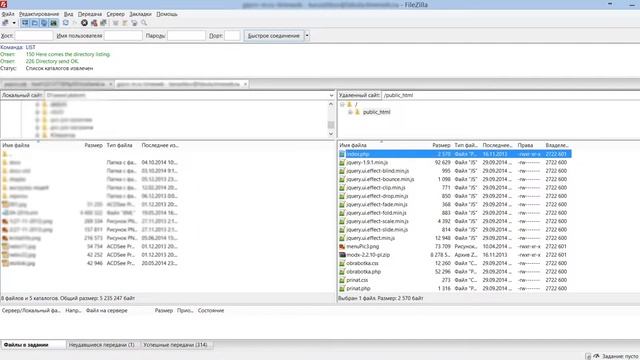This screenshot has width=640, height=360.
Task: Click the queue status icon beside Задание: пусто
Action: [596, 356]
